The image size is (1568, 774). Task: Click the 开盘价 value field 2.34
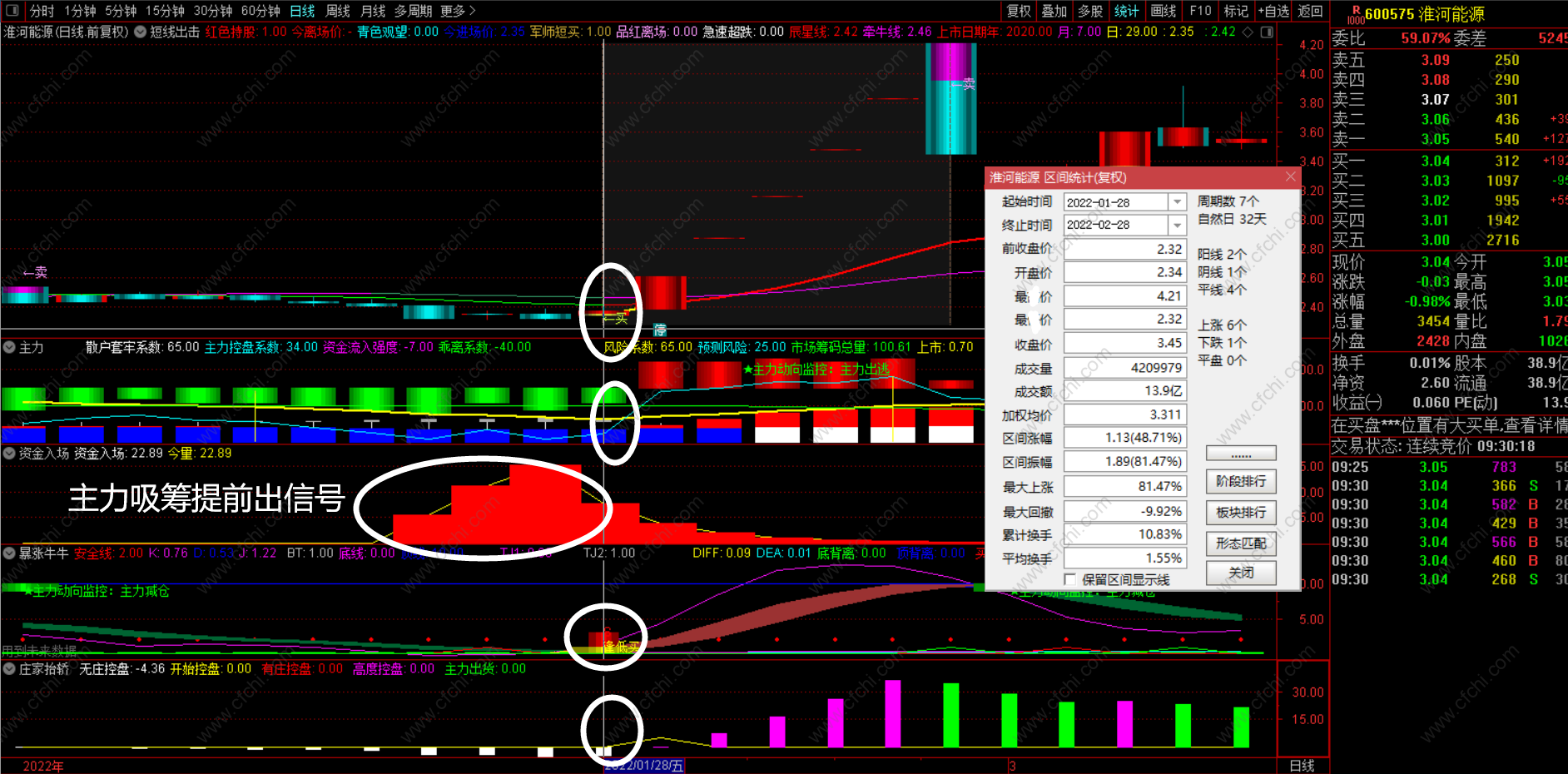point(1125,272)
